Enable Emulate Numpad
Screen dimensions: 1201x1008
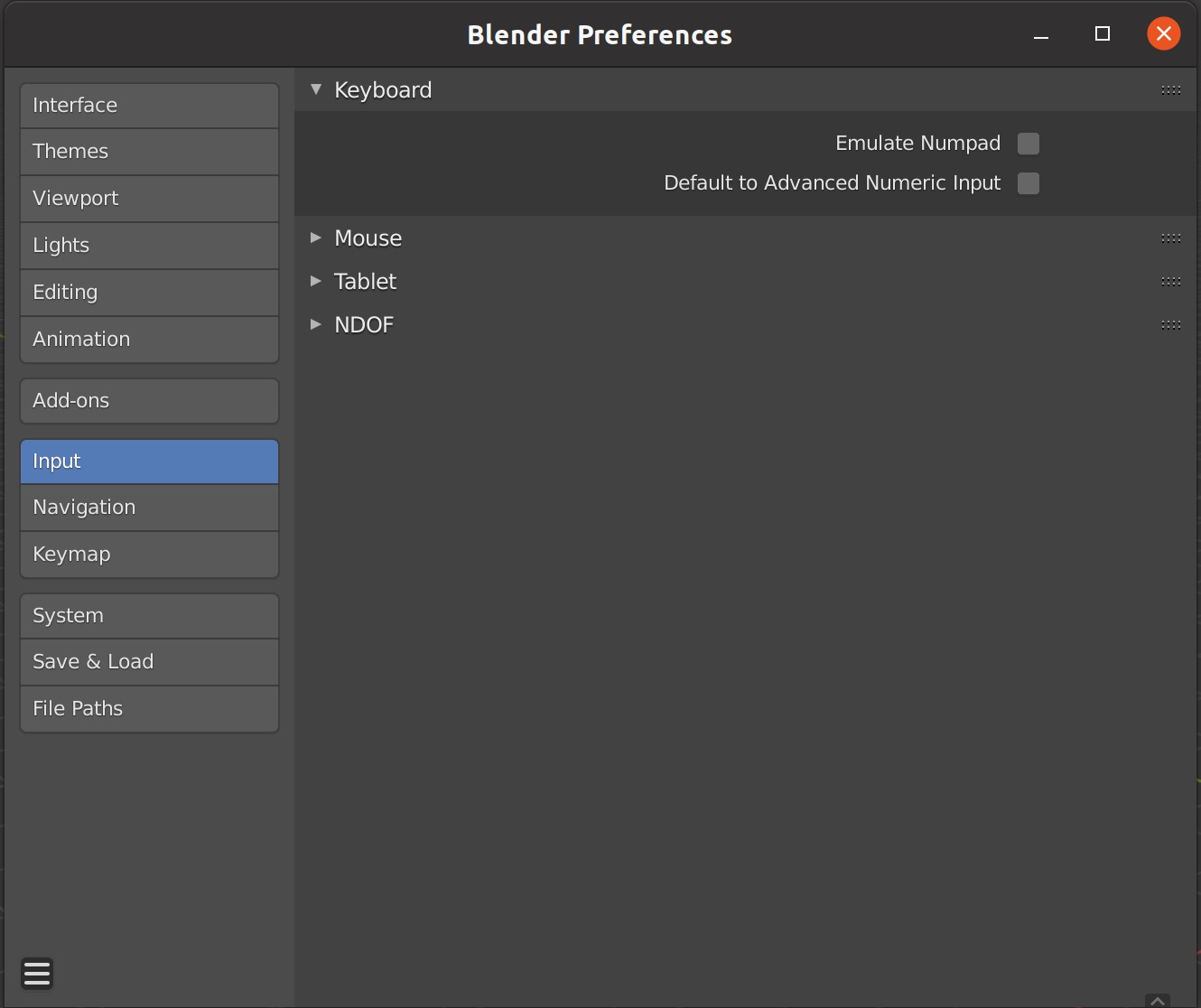1028,143
